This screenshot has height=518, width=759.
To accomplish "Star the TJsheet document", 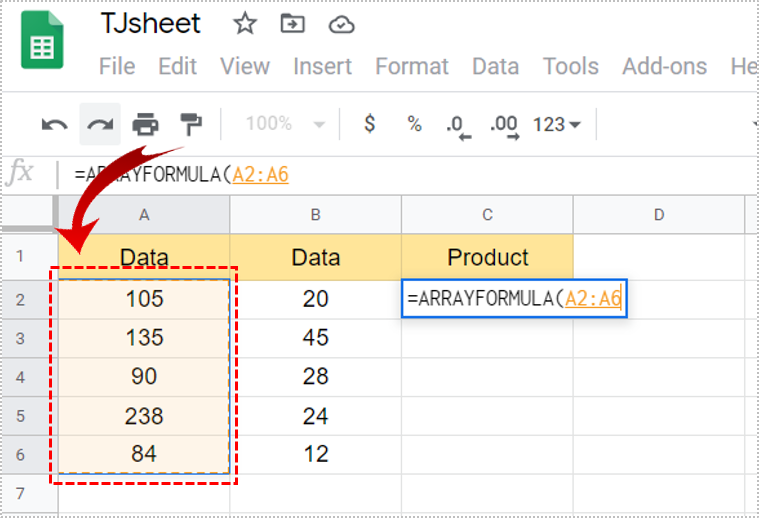I will tap(244, 24).
